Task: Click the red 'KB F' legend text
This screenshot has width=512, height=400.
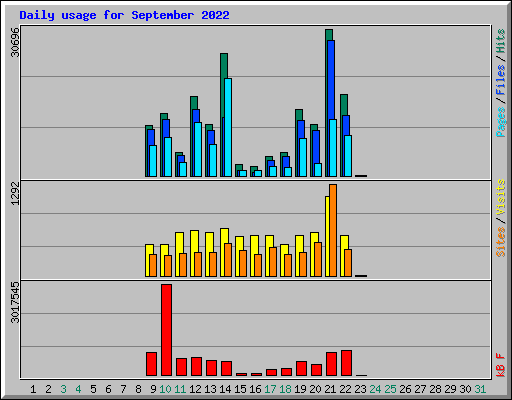Action: pyautogui.click(x=500, y=365)
